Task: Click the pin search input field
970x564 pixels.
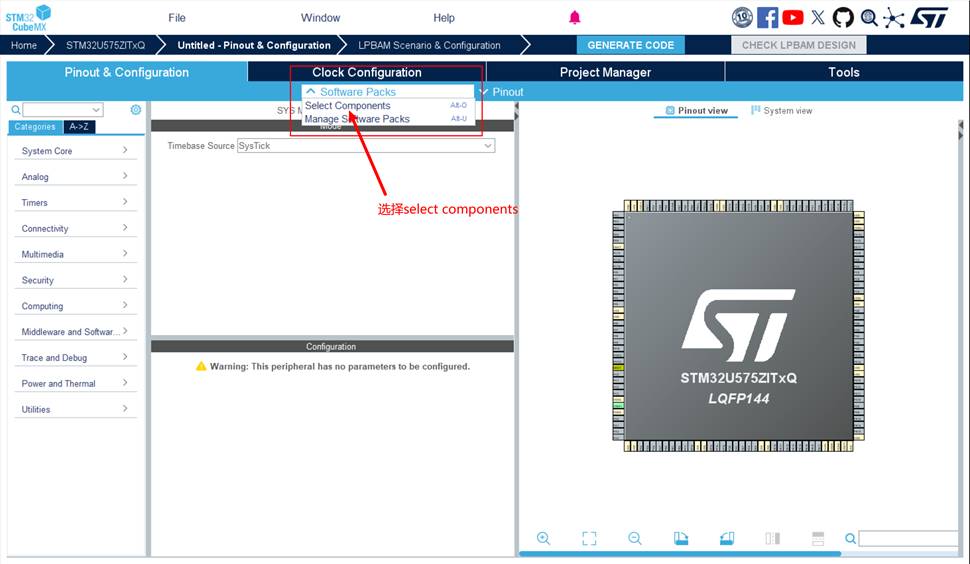Action: pos(909,539)
